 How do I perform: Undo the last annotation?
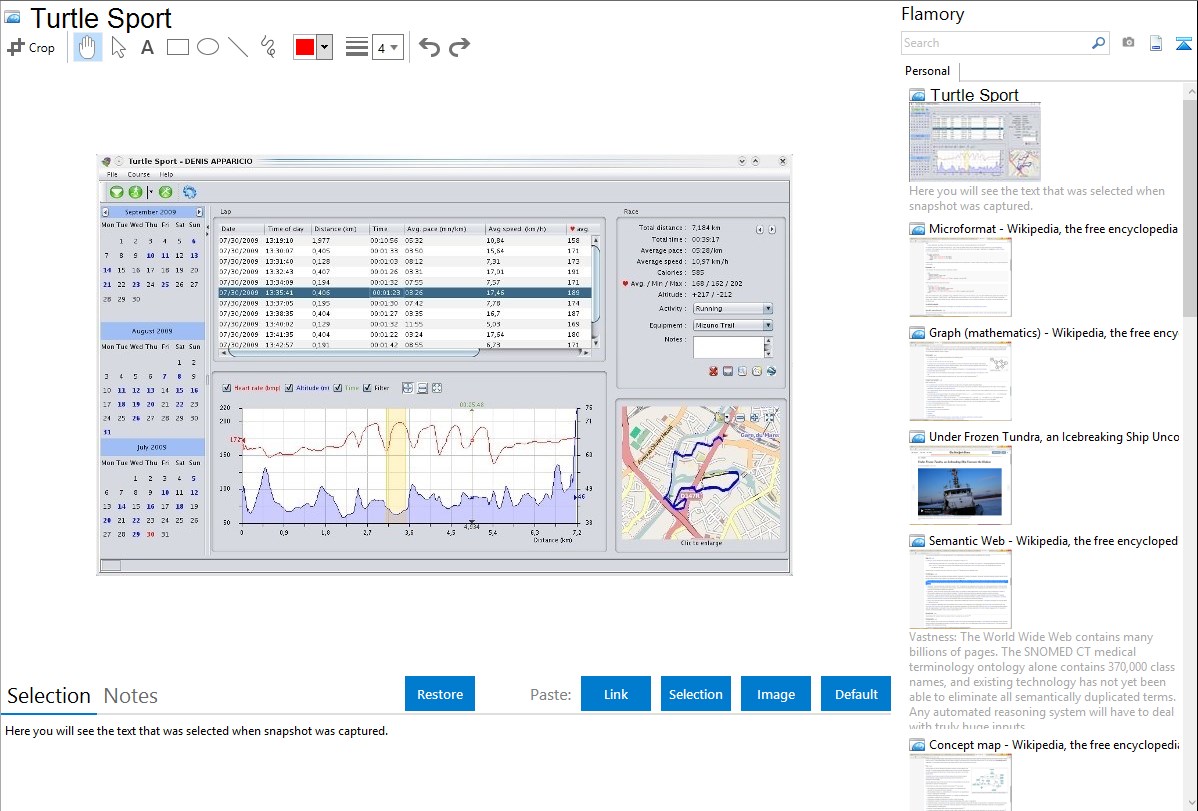coord(429,47)
